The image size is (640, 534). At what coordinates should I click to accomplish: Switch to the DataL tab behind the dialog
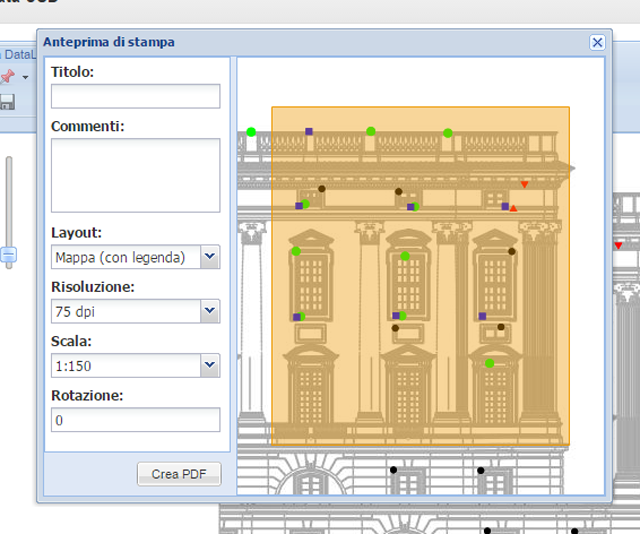tap(18, 54)
